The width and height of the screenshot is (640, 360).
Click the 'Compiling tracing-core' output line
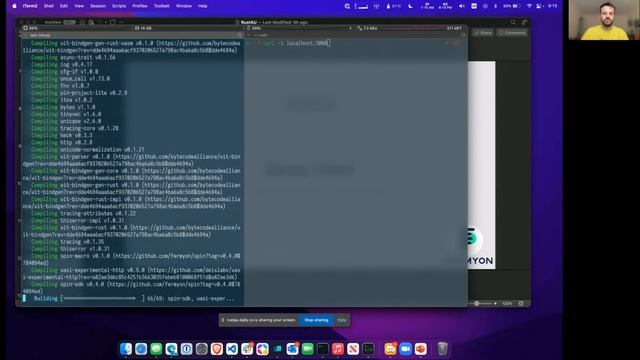coord(75,128)
